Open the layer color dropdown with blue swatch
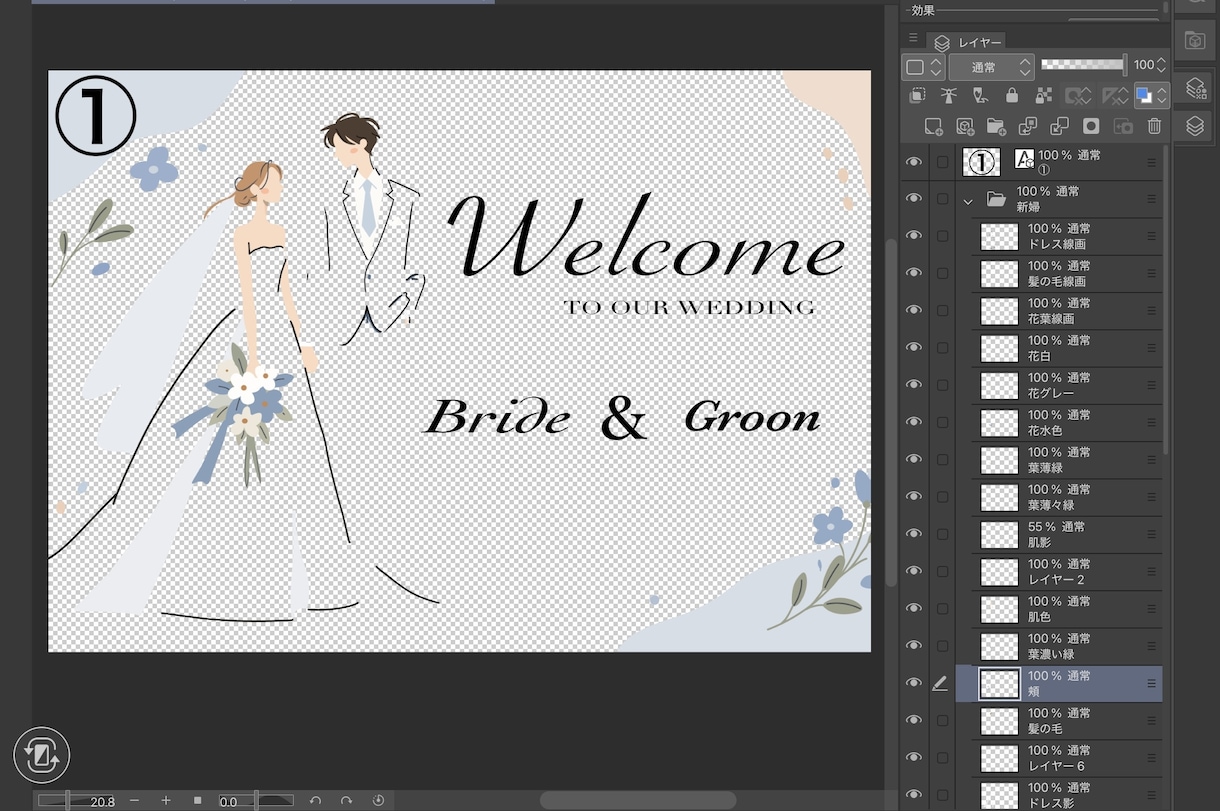Viewport: 1220px width, 811px height. pos(1151,96)
